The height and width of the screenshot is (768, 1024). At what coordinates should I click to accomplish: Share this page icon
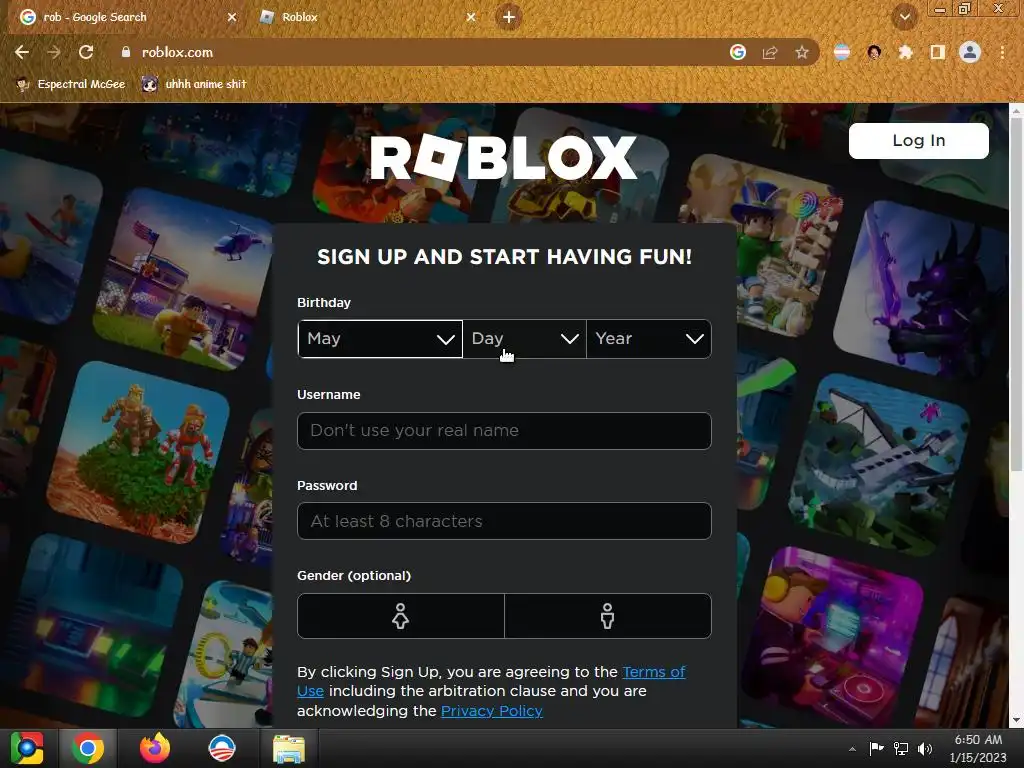click(770, 52)
